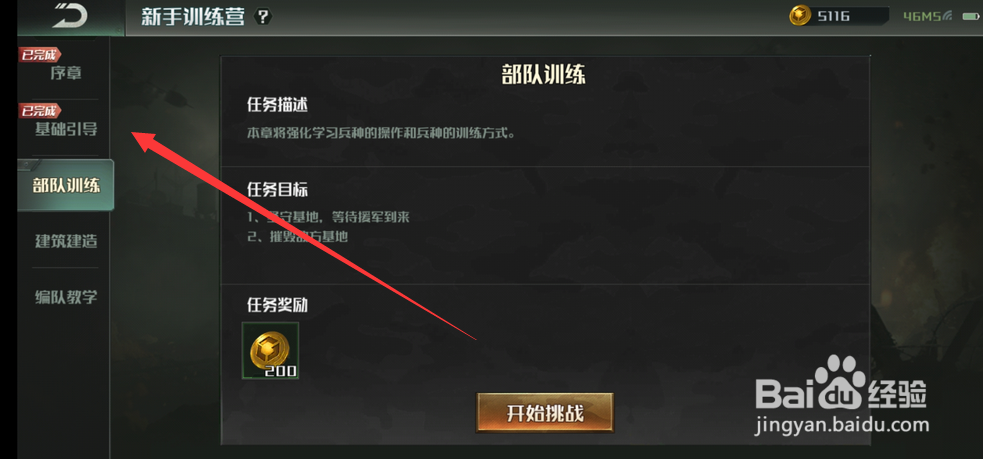Tap the gold coin currency icon

[x=800, y=16]
